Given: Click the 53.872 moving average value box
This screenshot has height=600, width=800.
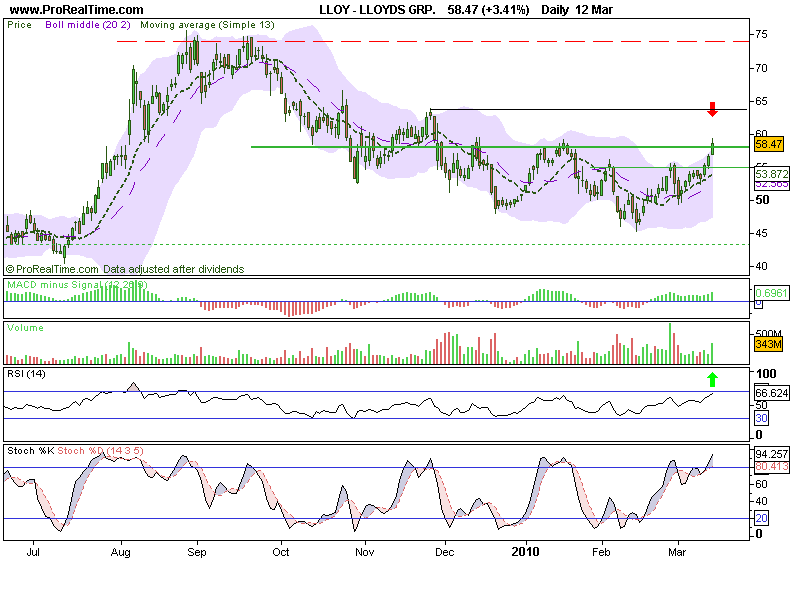Looking at the screenshot, I should click(771, 174).
